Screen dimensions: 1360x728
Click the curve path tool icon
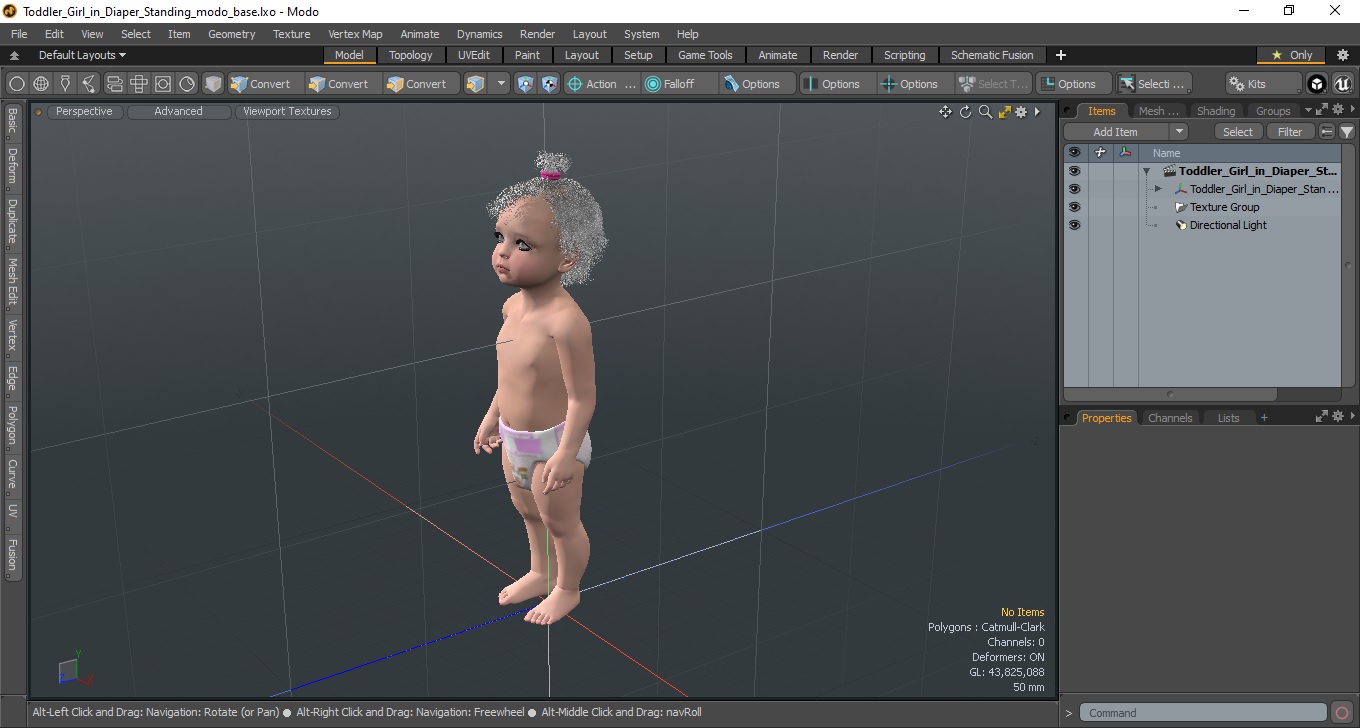click(90, 84)
